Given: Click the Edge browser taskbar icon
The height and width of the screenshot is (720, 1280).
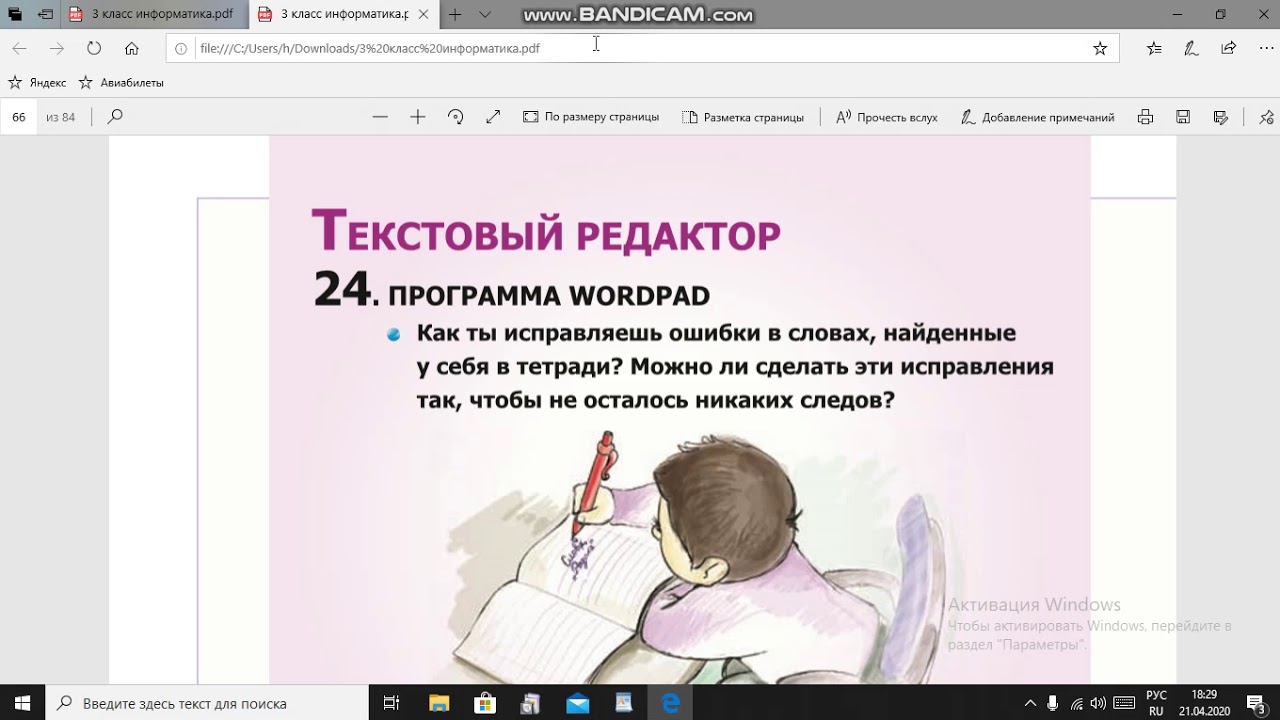Looking at the screenshot, I should tap(671, 703).
